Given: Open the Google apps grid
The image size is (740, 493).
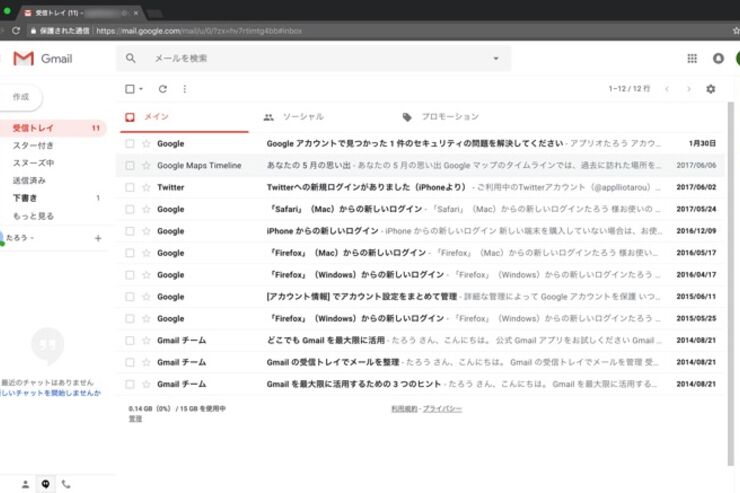Looking at the screenshot, I should pos(692,58).
